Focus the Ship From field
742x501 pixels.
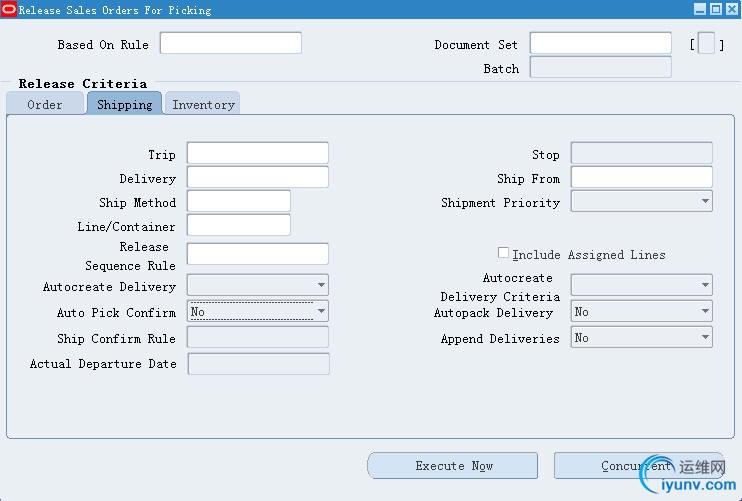tap(642, 177)
